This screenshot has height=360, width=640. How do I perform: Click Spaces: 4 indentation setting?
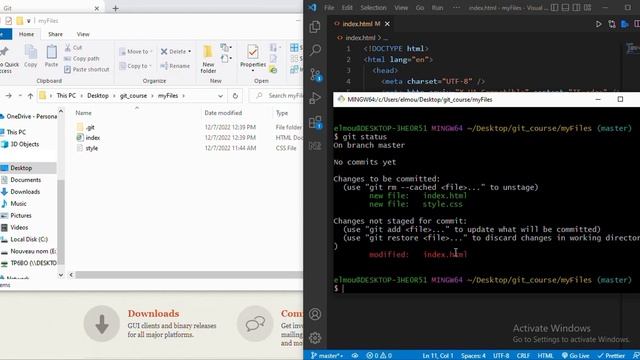[473, 356]
